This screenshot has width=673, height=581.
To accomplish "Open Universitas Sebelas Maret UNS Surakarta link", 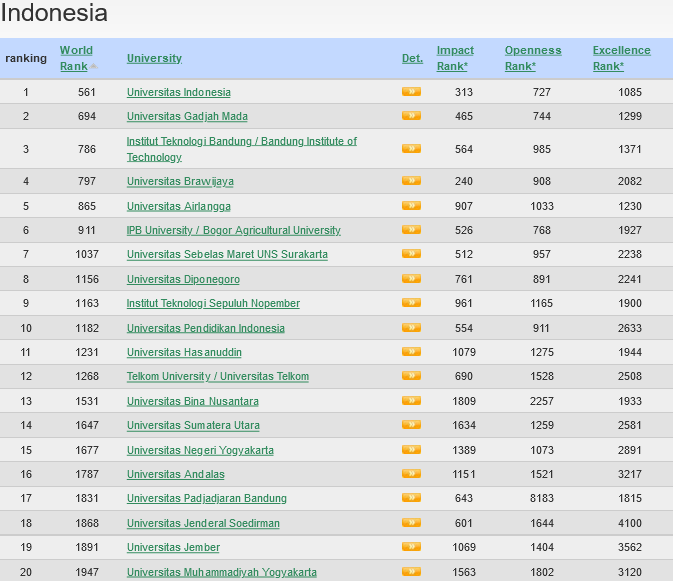I will (x=227, y=254).
